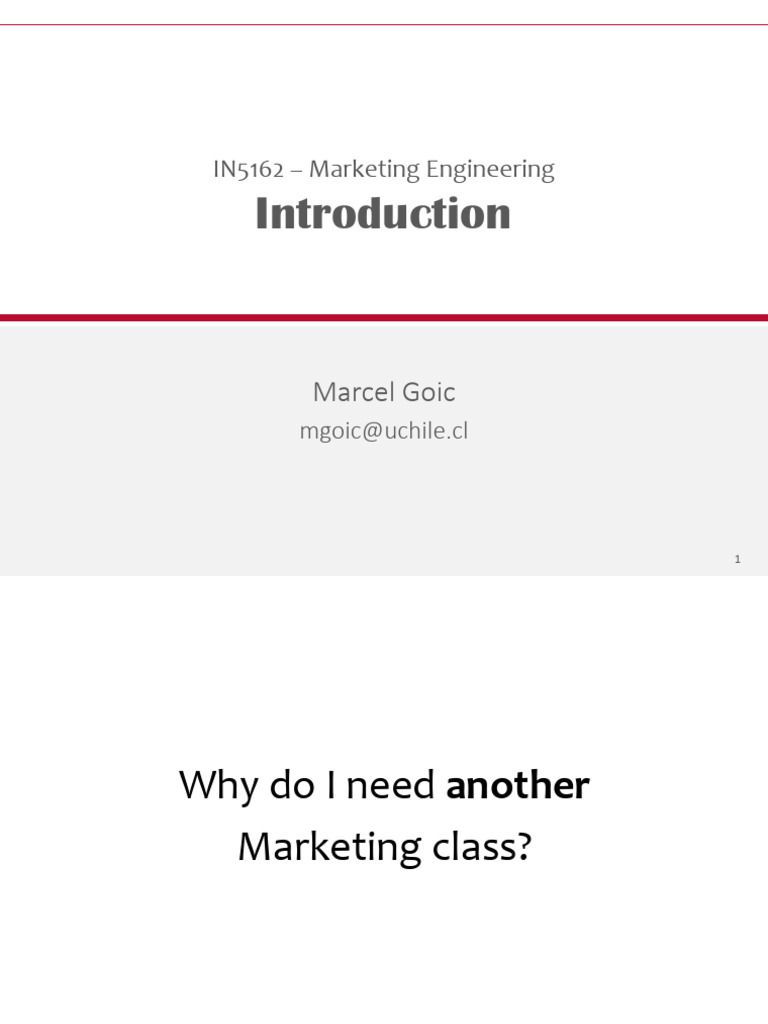Click the word Engineering in the subtitle

pyautogui.click(x=490, y=170)
